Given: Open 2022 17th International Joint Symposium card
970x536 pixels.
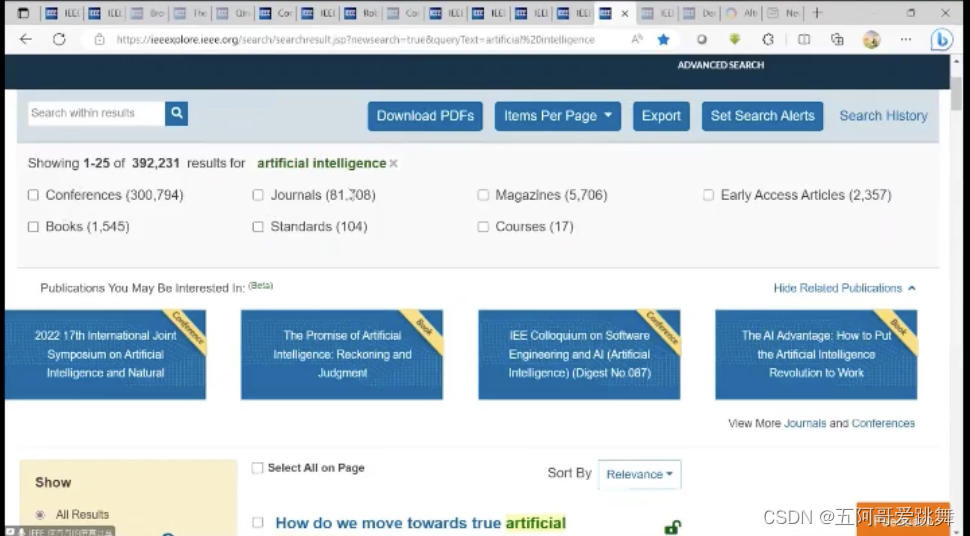Looking at the screenshot, I should pyautogui.click(x=105, y=355).
